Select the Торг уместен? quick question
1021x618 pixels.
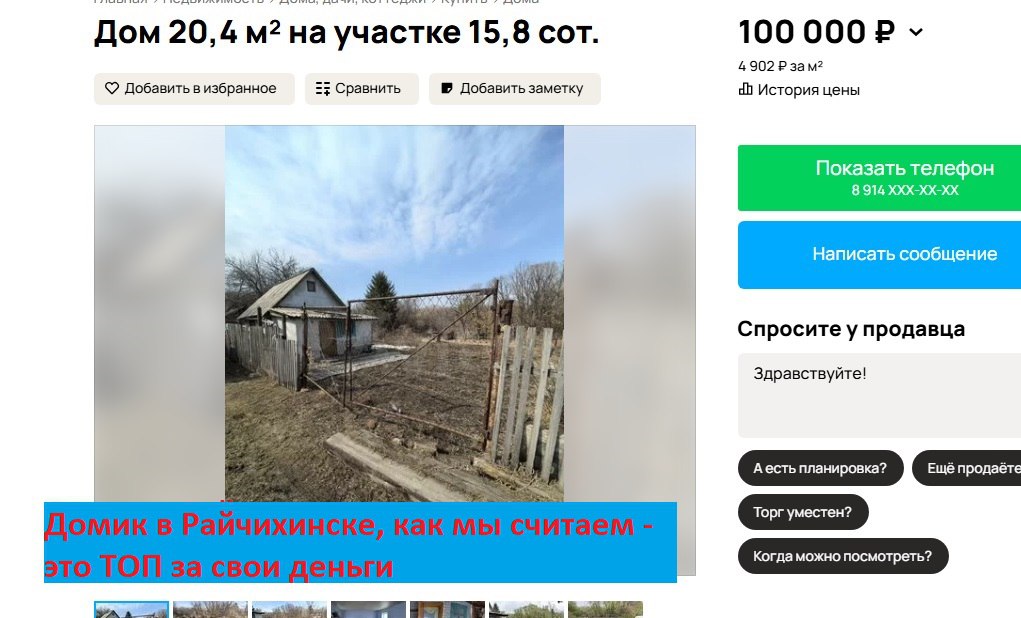pyautogui.click(x=803, y=512)
